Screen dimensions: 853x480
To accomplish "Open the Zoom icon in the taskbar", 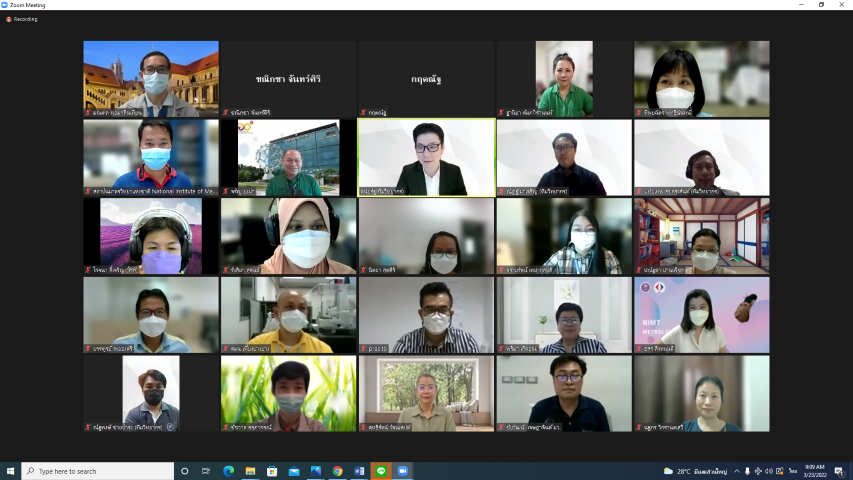I will point(403,471).
